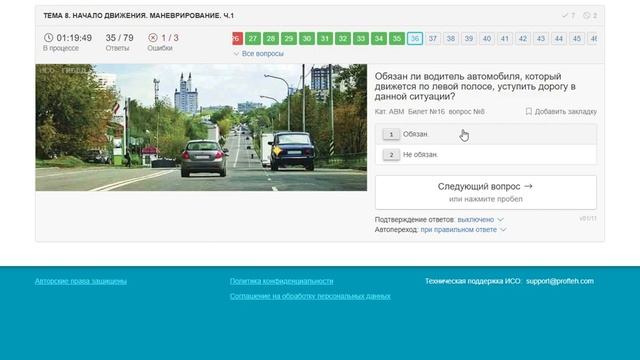Screen dimensions: 640x360
Task: Open Авторские права защищены link
Action: pos(81,281)
